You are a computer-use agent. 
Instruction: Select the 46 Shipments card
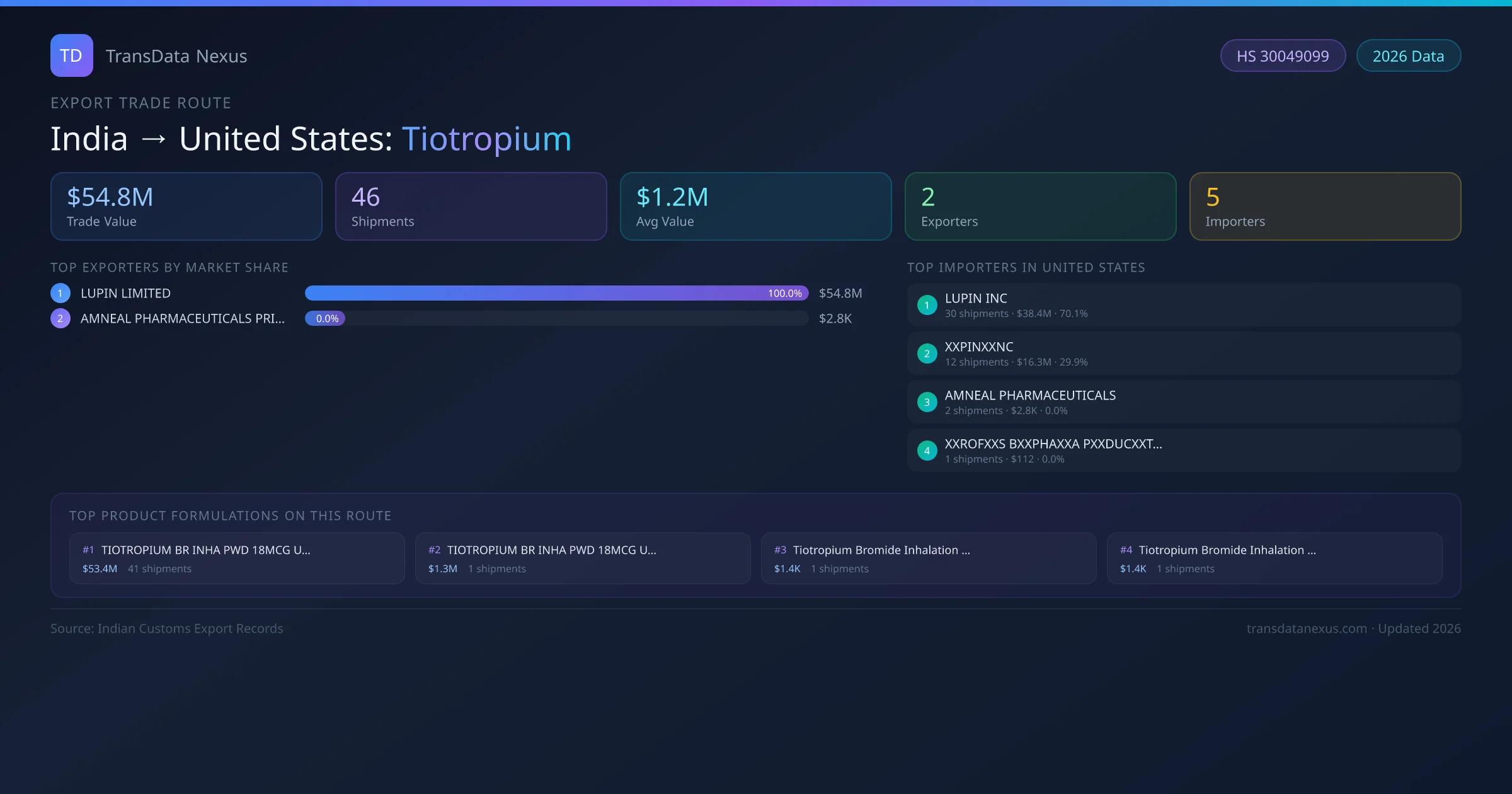point(471,207)
